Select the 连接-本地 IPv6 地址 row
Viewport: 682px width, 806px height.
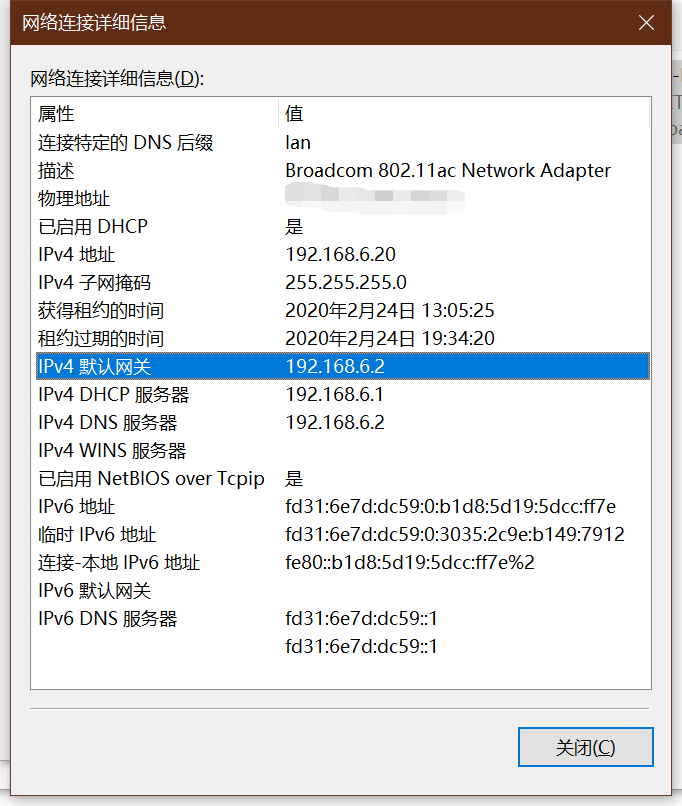(x=200, y=562)
